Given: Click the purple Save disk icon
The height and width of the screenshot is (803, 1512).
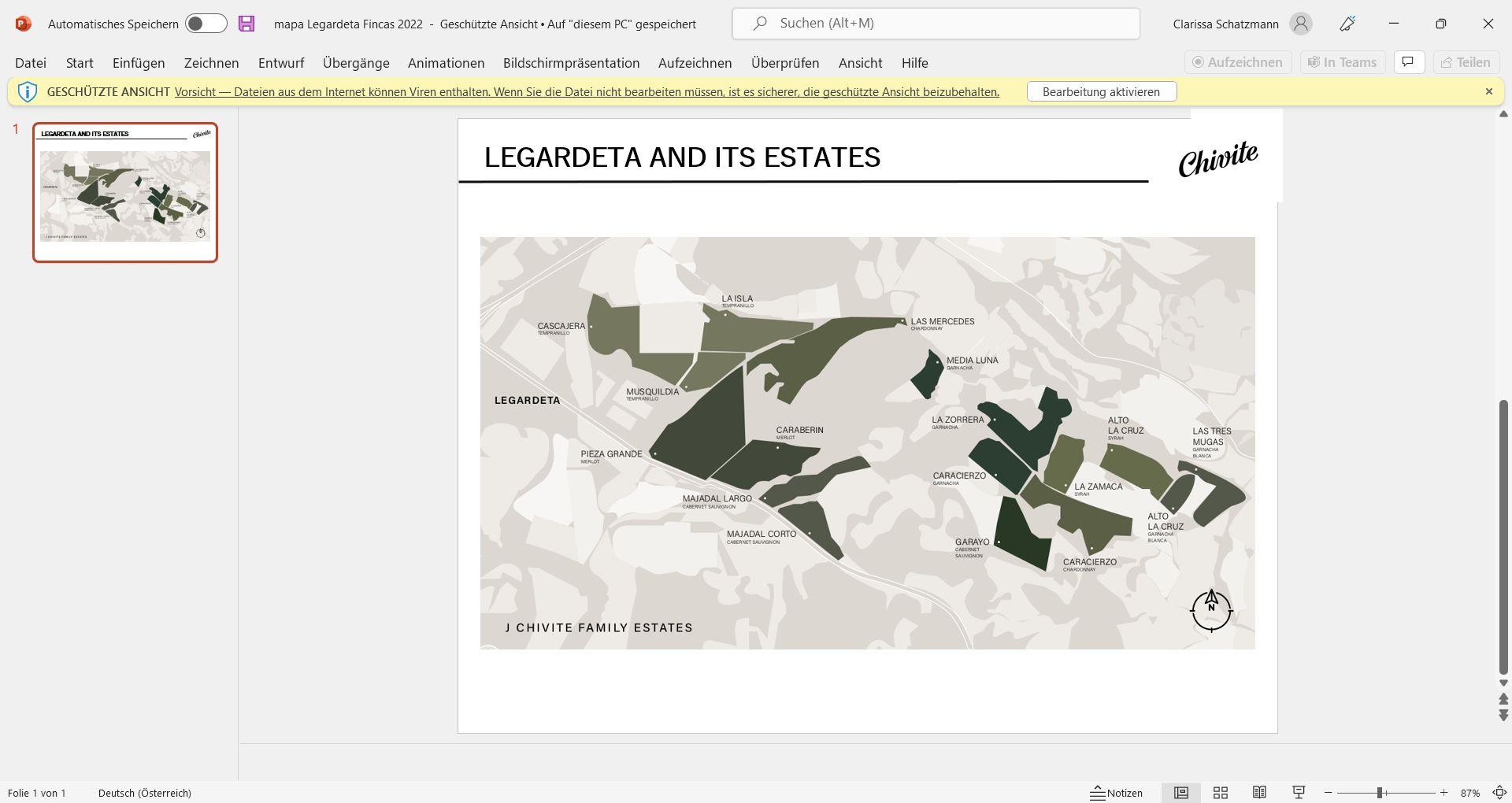Looking at the screenshot, I should coord(246,24).
